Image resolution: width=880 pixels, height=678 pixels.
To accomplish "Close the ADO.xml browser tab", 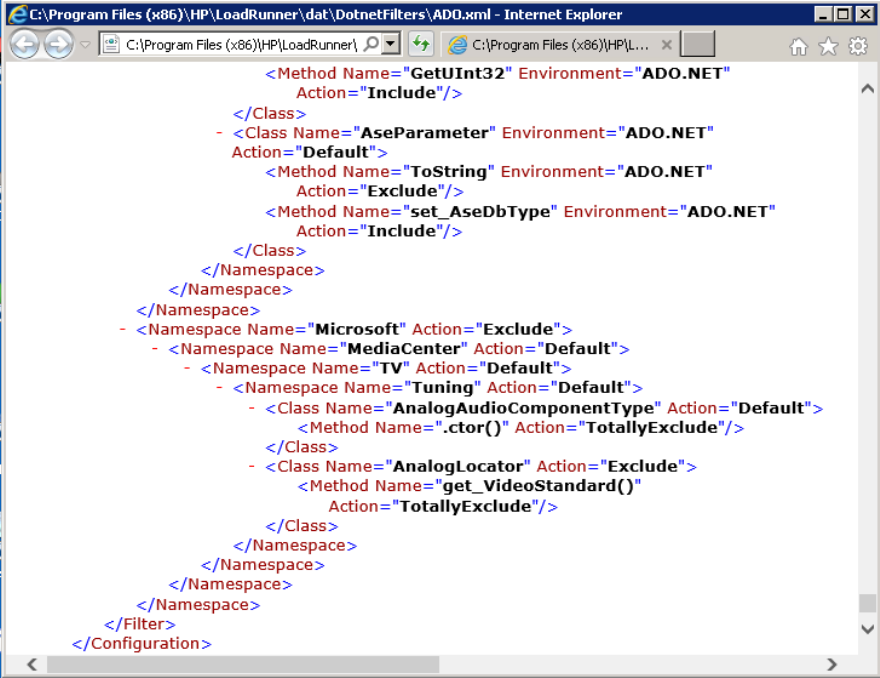I will pos(666,44).
